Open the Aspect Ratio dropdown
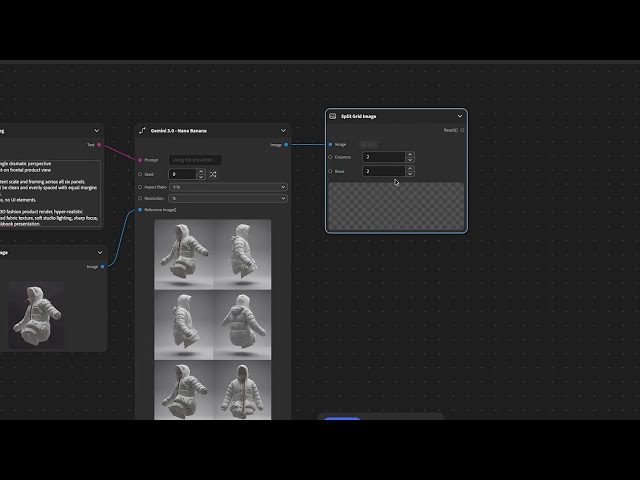Viewport: 640px width, 480px height. 228,187
